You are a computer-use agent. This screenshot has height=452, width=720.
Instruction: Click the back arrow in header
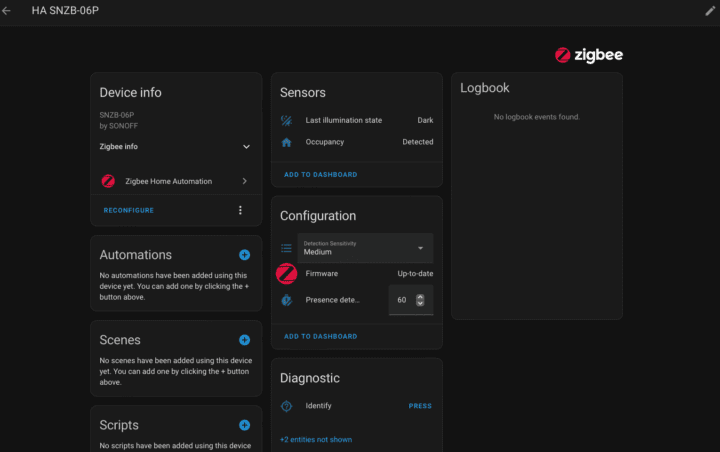click(8, 10)
